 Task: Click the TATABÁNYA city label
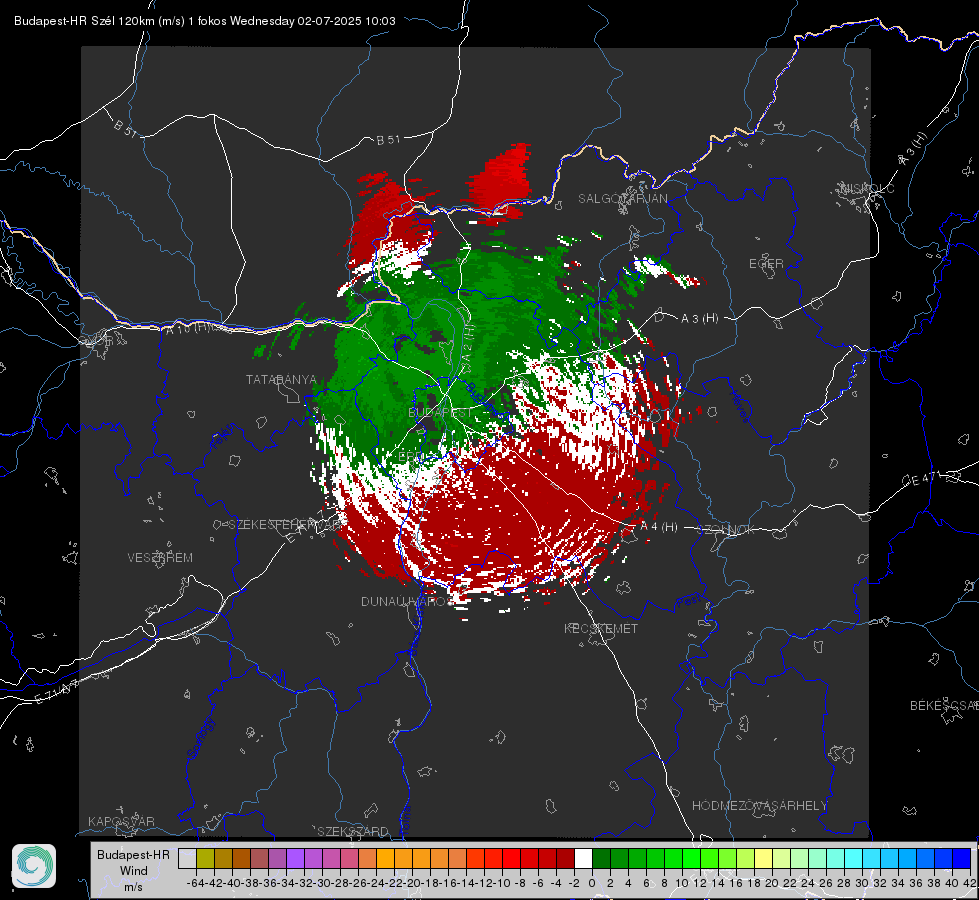pos(282,380)
